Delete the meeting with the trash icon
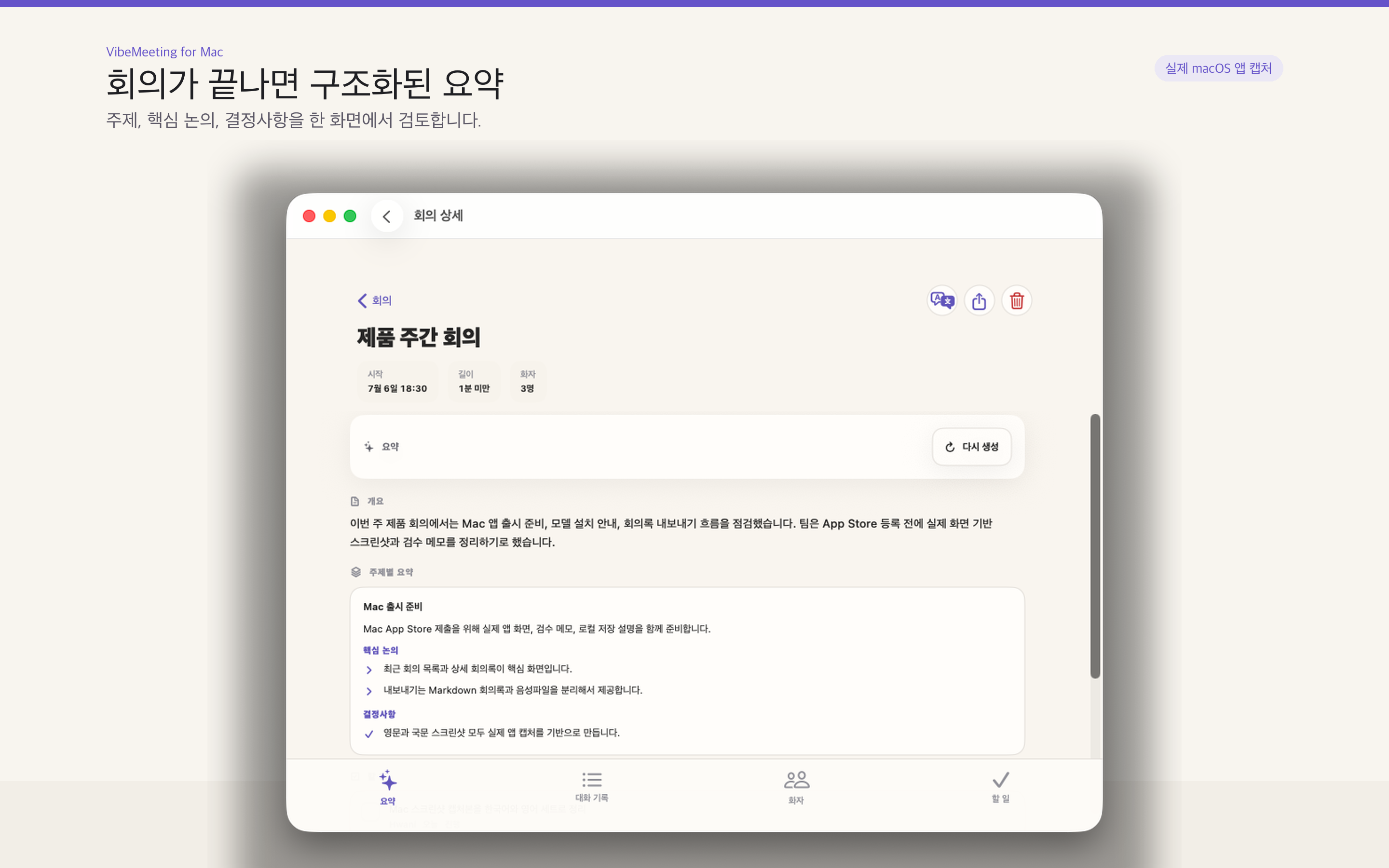Screen dimensions: 1389x868 (1017, 300)
